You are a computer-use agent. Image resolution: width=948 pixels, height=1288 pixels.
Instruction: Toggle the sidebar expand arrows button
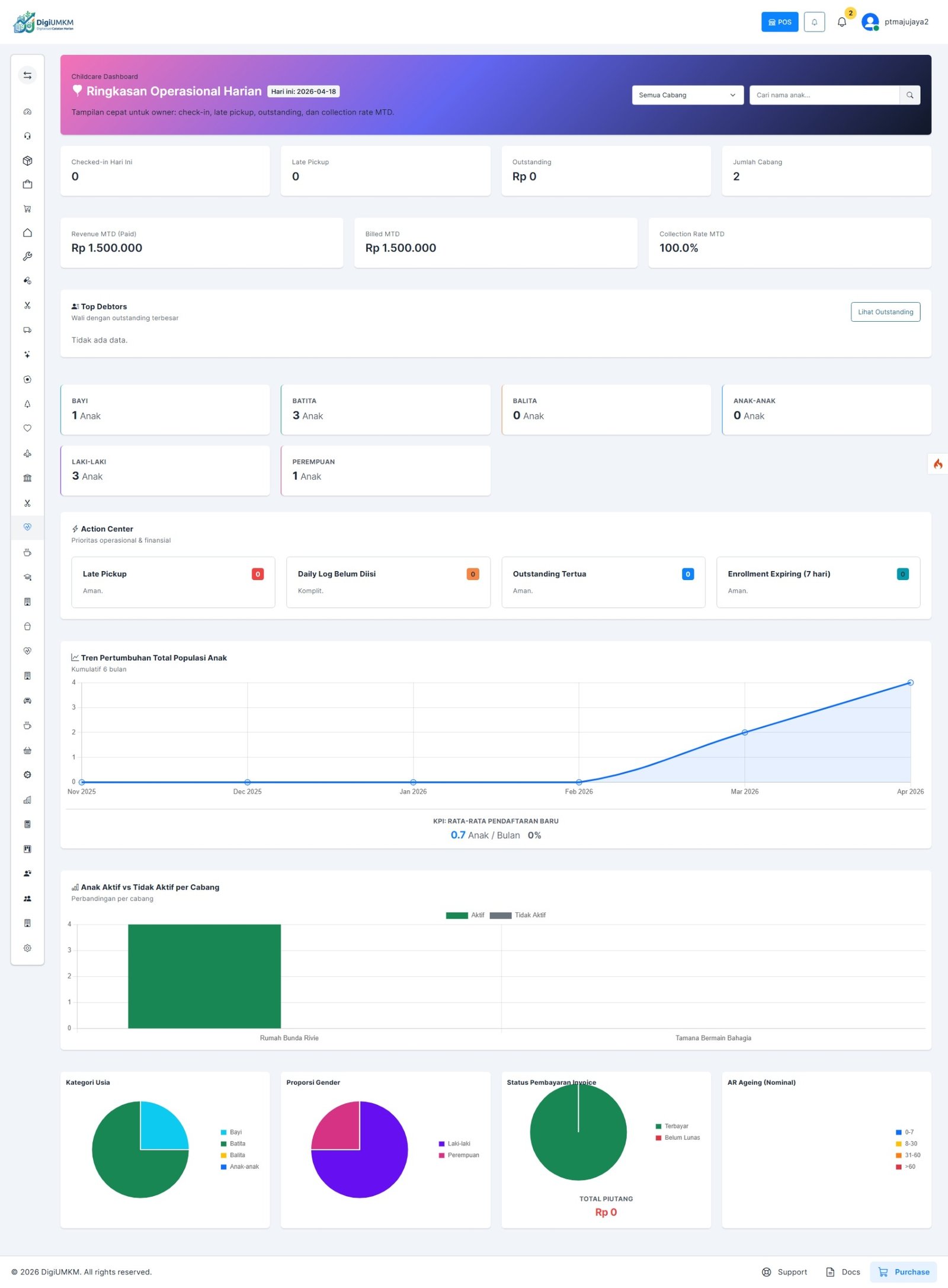pyautogui.click(x=27, y=75)
